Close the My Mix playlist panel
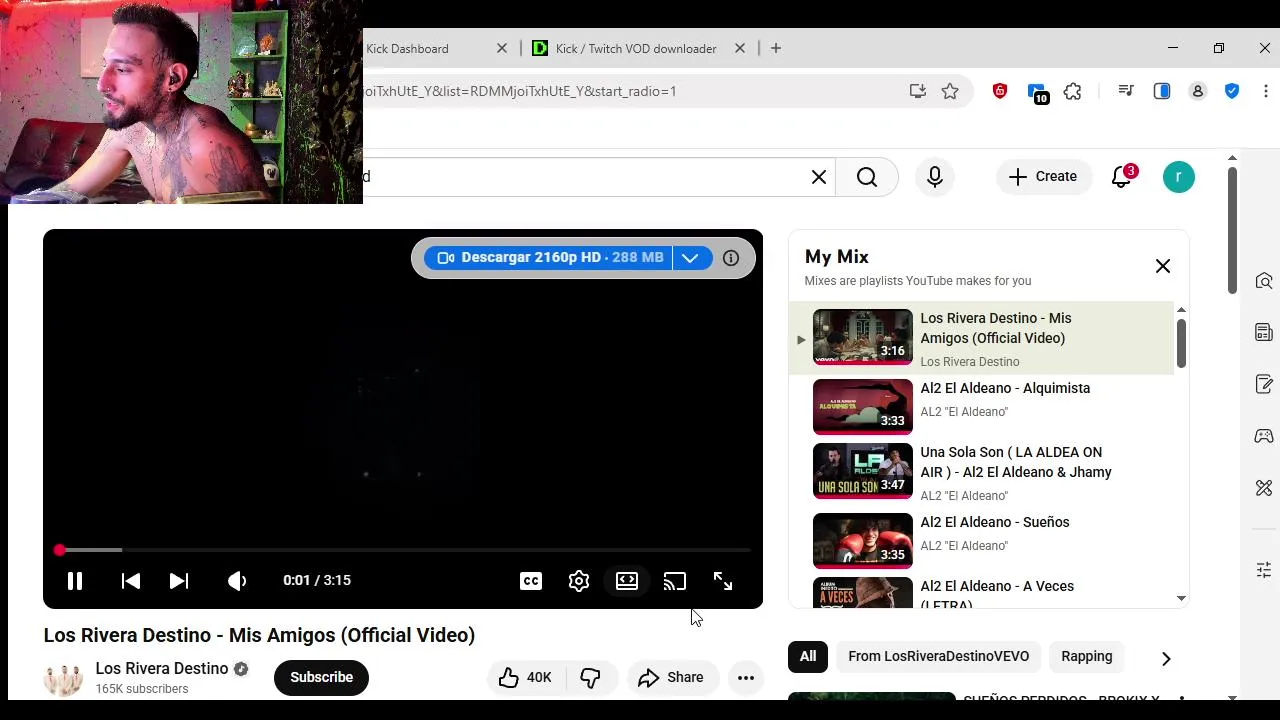The height and width of the screenshot is (720, 1280). (x=1163, y=266)
